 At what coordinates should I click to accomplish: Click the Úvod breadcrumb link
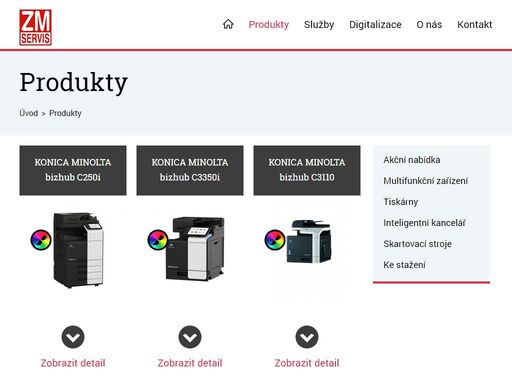[x=29, y=113]
